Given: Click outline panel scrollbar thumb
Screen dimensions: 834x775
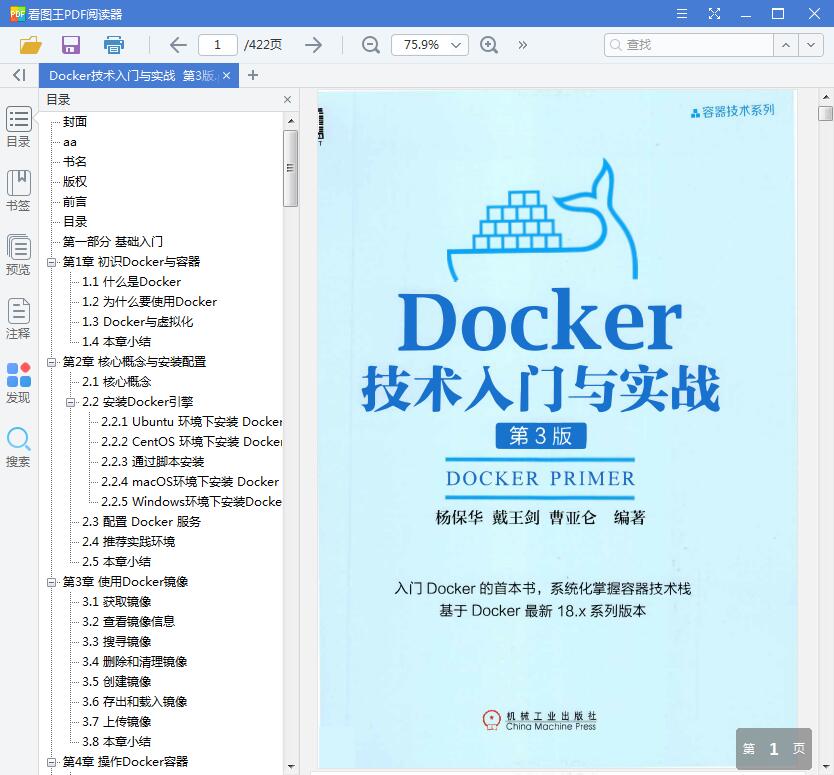Looking at the screenshot, I should click(290, 168).
